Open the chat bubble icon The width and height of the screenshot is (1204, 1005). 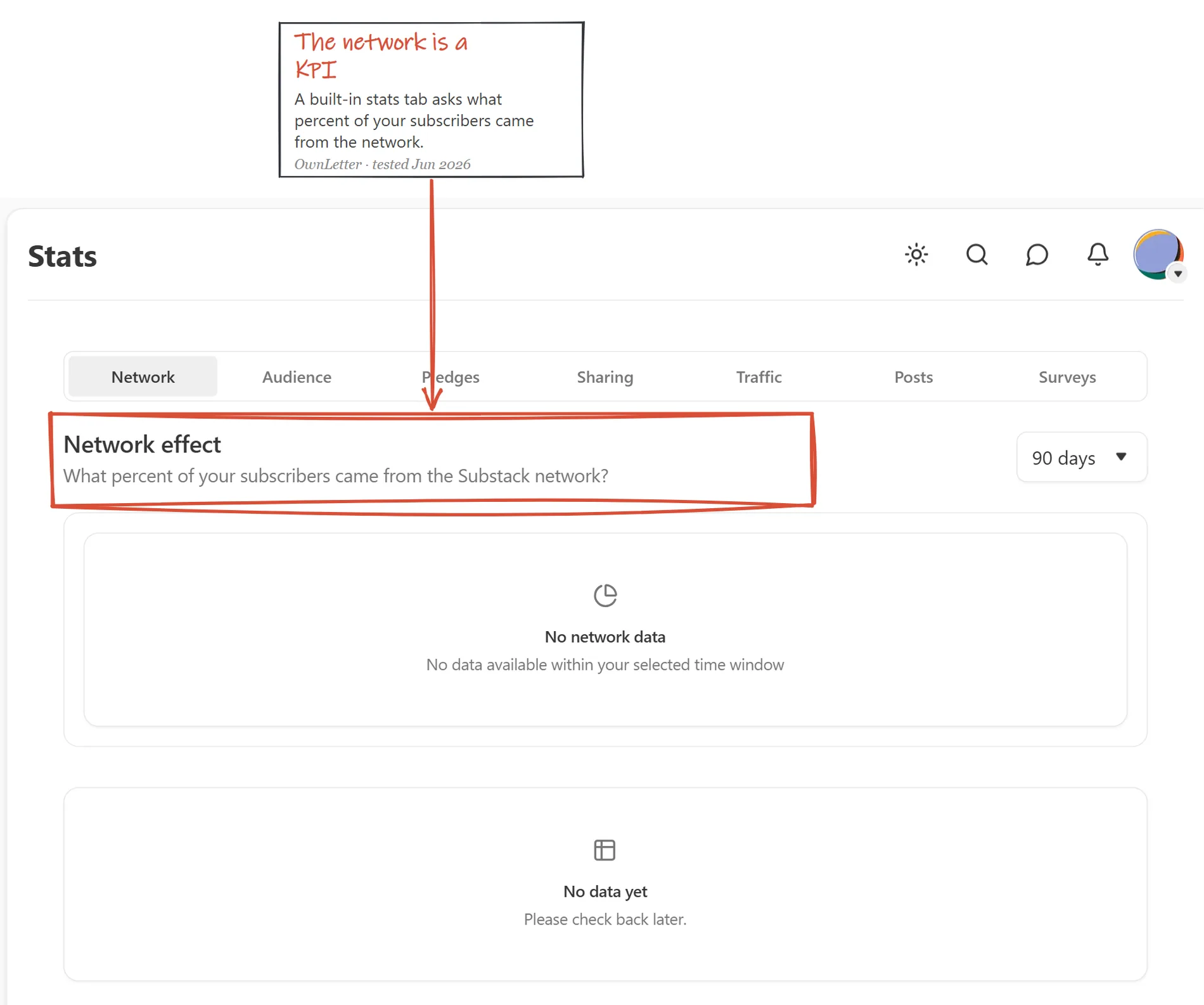[x=1037, y=255]
